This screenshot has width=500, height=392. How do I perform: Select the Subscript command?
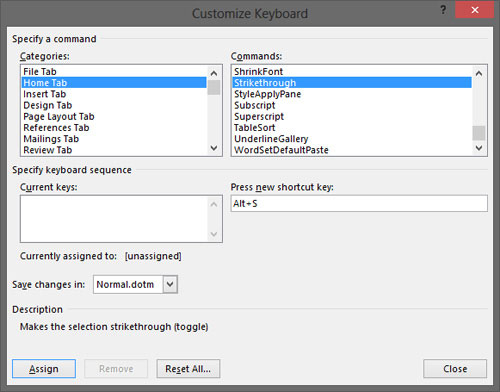pyautogui.click(x=255, y=105)
